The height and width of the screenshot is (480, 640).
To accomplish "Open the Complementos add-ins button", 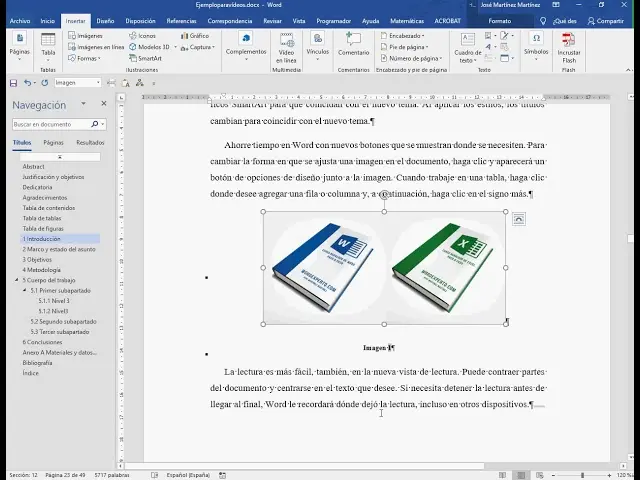I will coord(246,46).
